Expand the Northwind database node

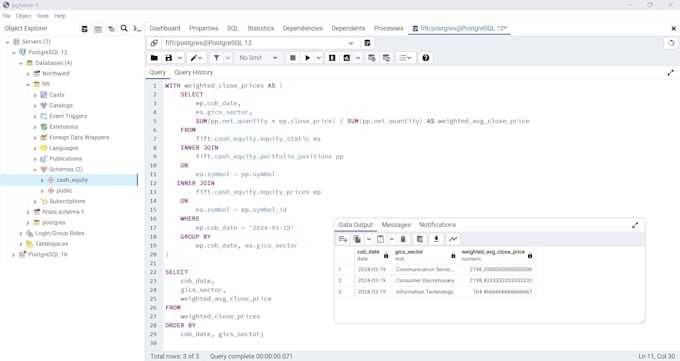28,74
